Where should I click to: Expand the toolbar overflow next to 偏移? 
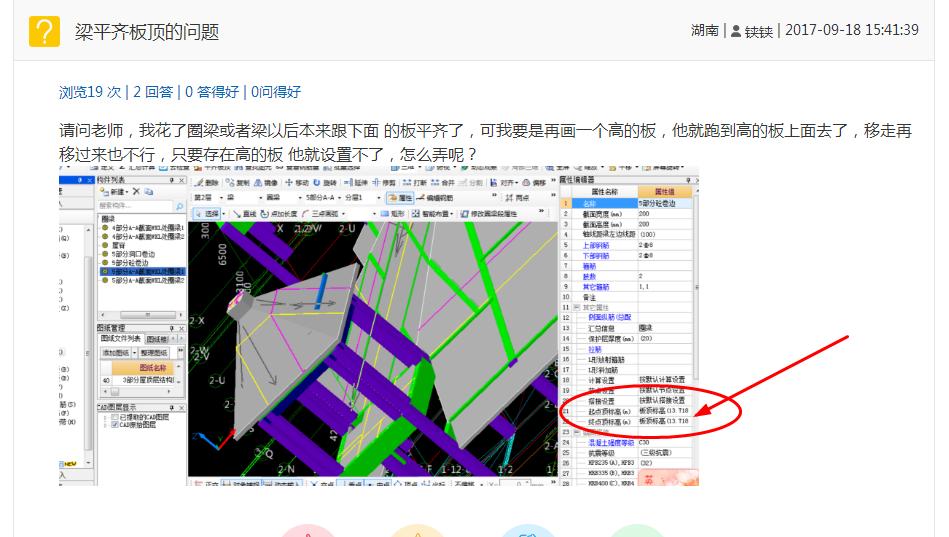(x=553, y=182)
